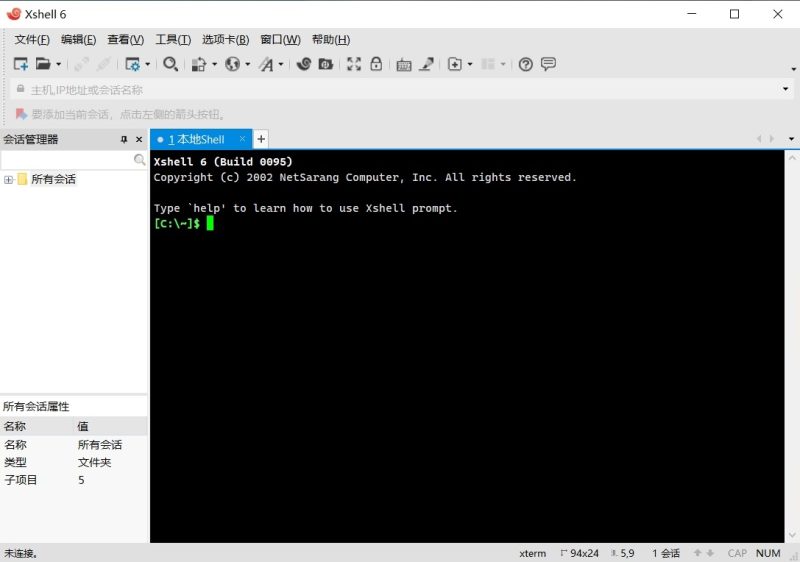This screenshot has width=800, height=562.
Task: Pin the 会话管理器 panel
Action: (124, 139)
